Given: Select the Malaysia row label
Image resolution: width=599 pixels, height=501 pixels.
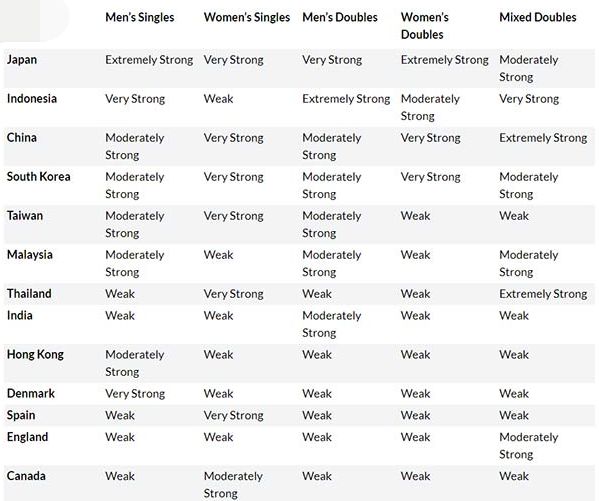Looking at the screenshot, I should [x=30, y=255].
